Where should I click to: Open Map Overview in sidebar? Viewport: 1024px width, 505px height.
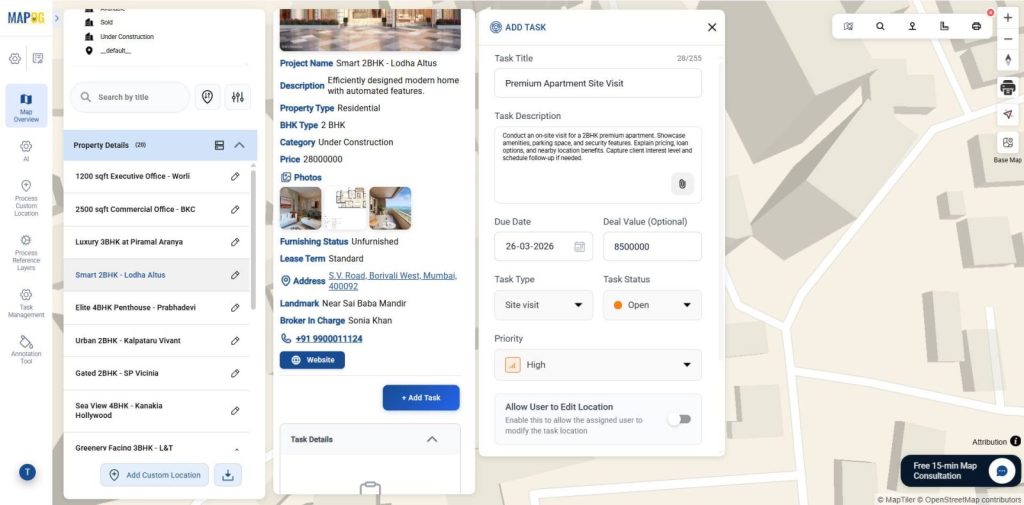26,106
